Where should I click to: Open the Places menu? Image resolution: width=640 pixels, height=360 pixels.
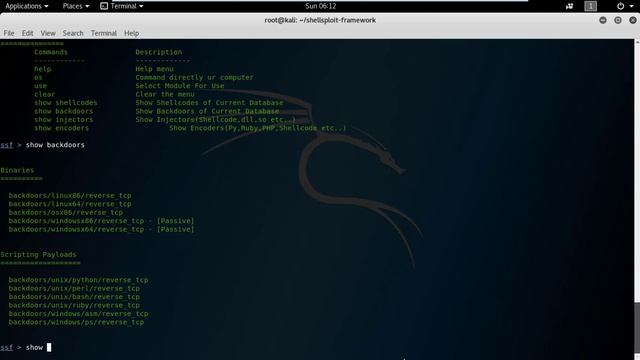76,6
